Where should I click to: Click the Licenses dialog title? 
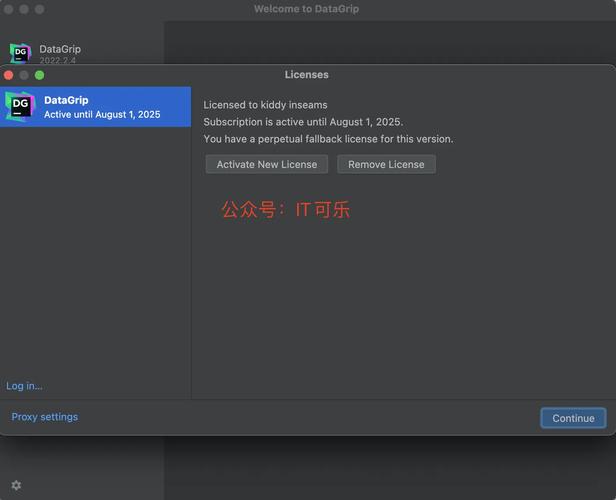[306, 75]
